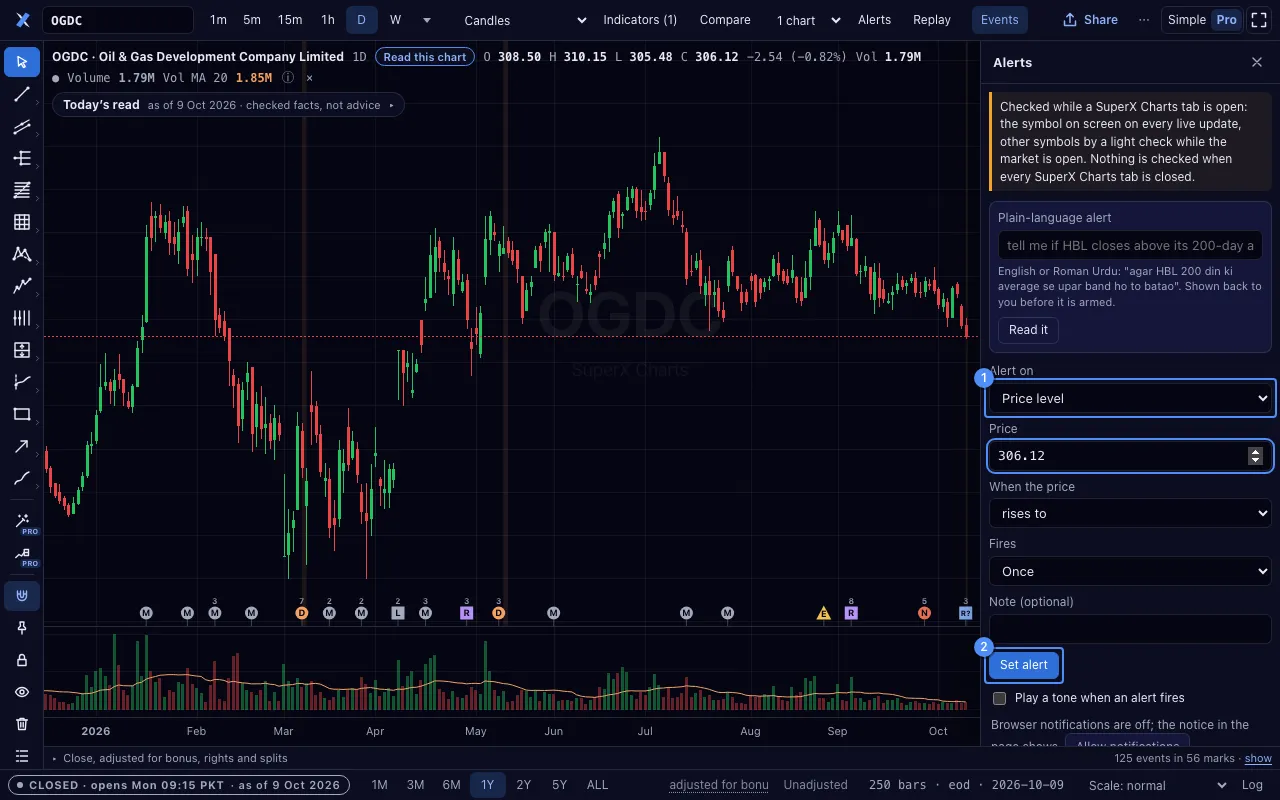Select the cursor pointer tool
This screenshot has height=800, width=1280.
(x=22, y=62)
